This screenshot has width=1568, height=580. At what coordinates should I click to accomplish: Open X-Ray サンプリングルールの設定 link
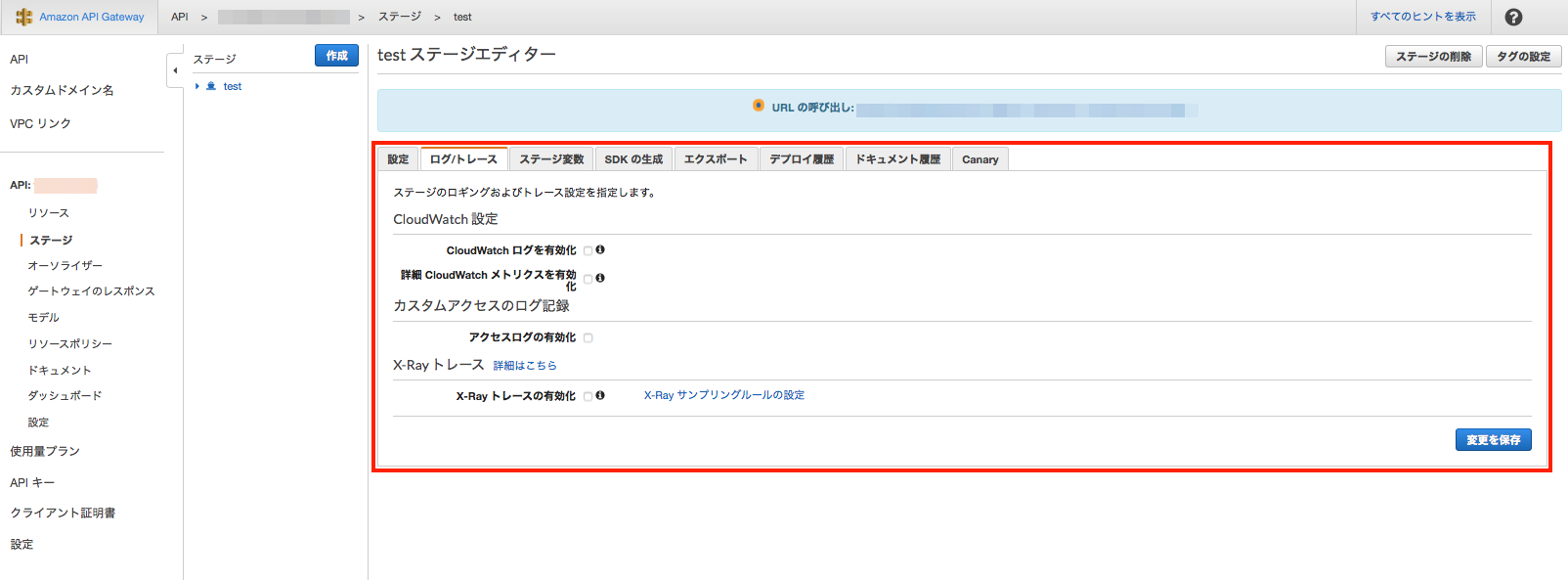(x=724, y=395)
